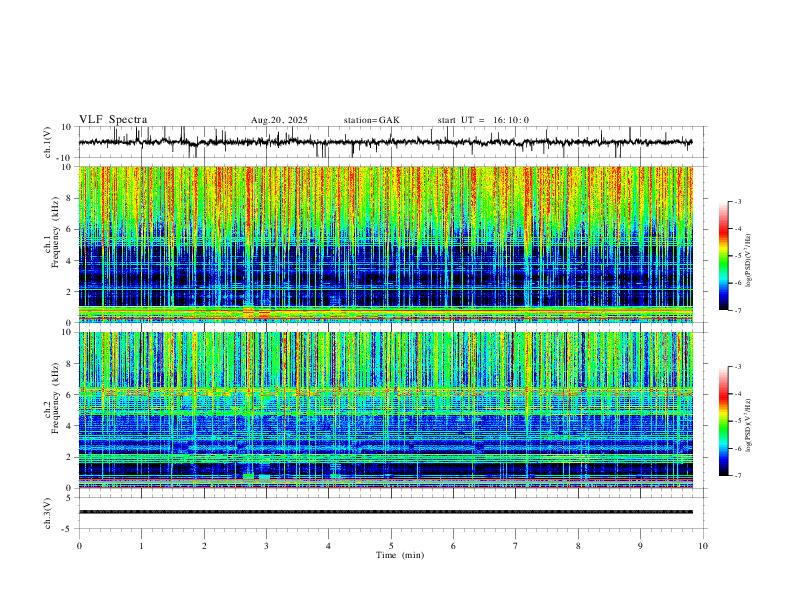The image size is (792, 612).
Task: Click time axis tick label '3'
Action: [x=266, y=546]
